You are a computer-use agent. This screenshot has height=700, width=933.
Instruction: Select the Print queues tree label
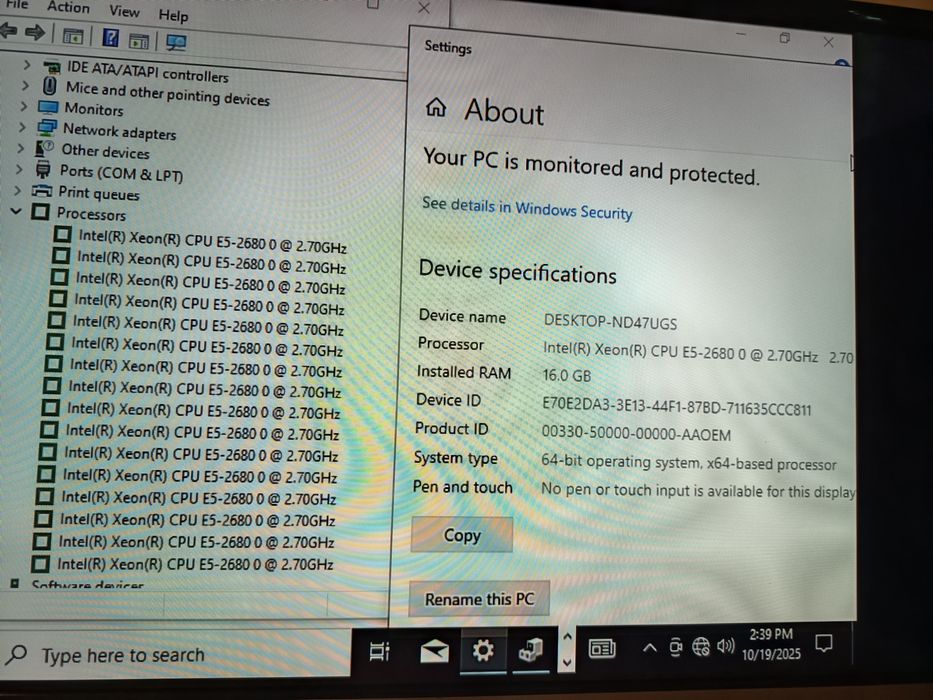(x=98, y=193)
